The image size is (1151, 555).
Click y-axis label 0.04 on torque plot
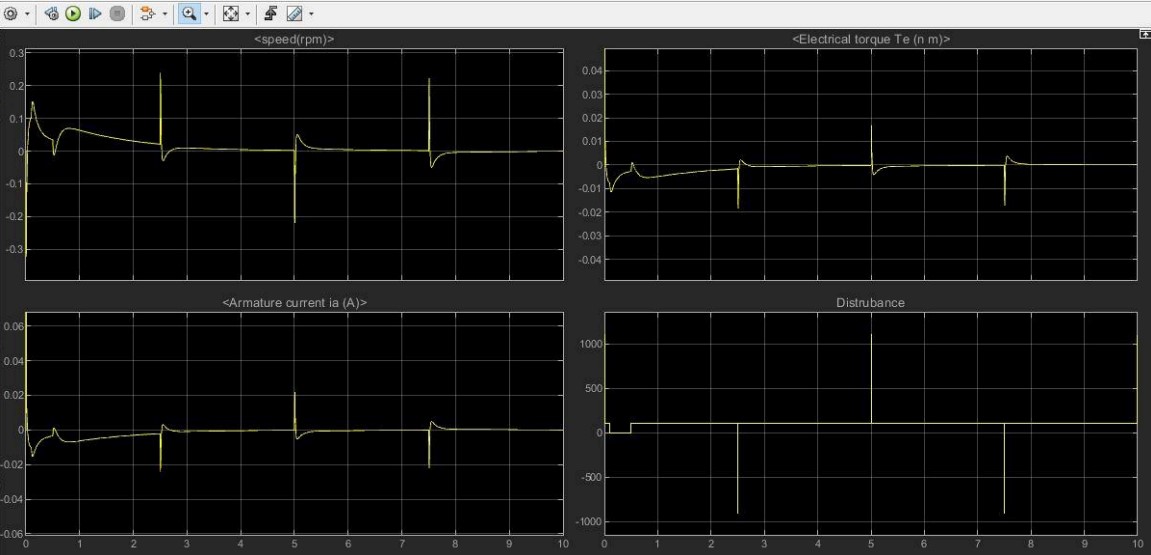pos(590,71)
